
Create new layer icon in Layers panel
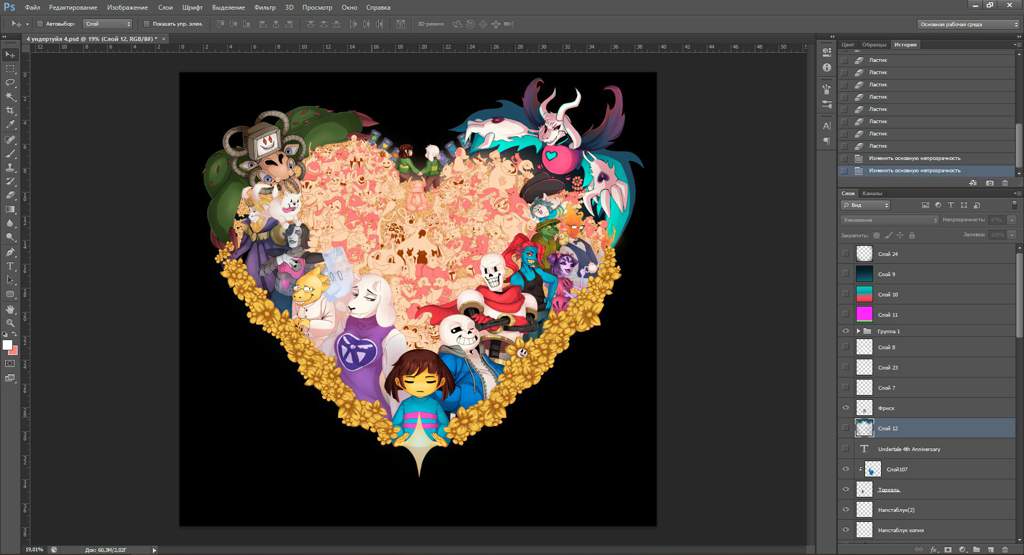(991, 550)
